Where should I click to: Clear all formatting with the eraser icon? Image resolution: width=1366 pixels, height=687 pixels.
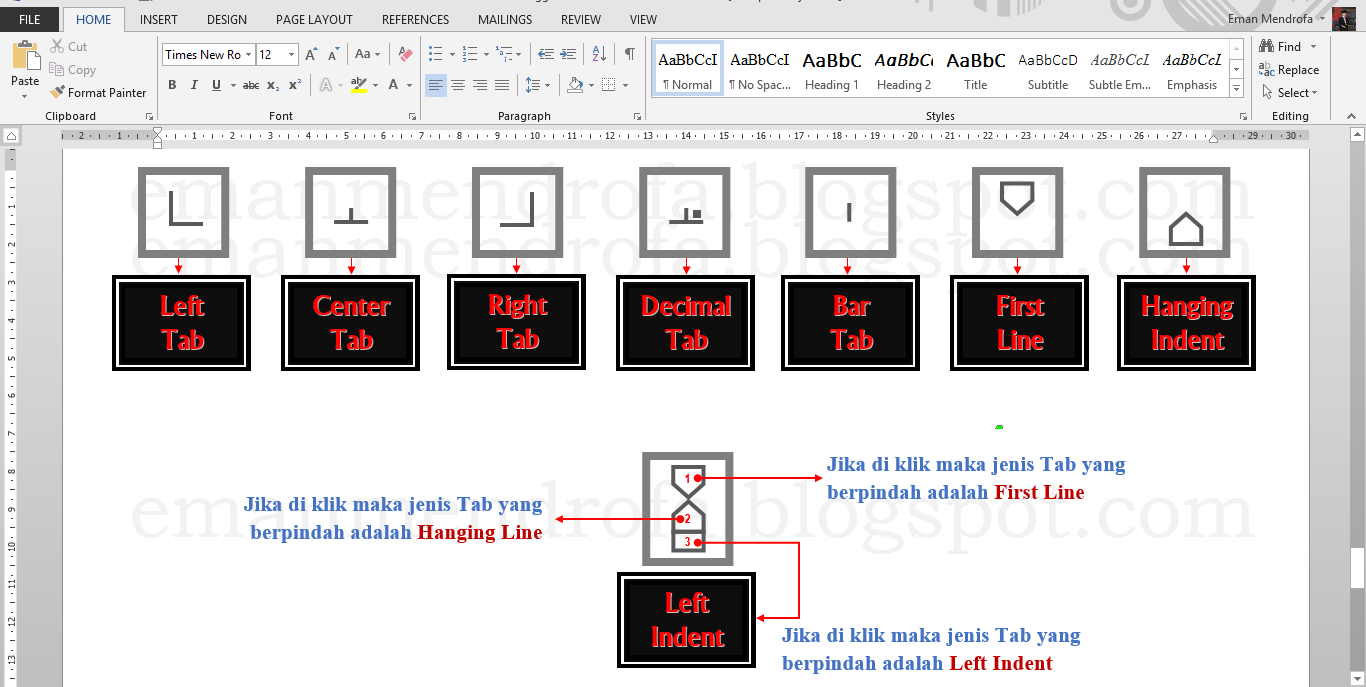pyautogui.click(x=405, y=54)
